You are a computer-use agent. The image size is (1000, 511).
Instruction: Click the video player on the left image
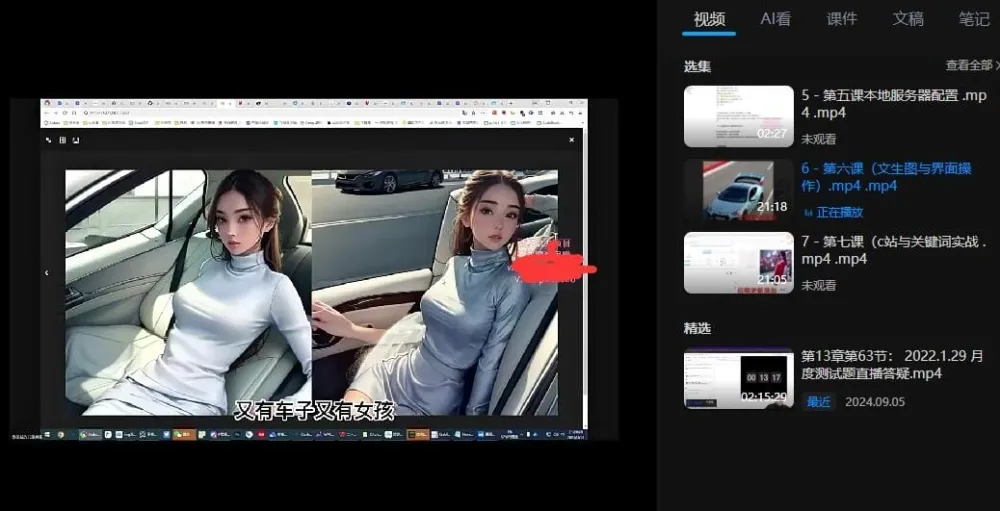(188, 290)
